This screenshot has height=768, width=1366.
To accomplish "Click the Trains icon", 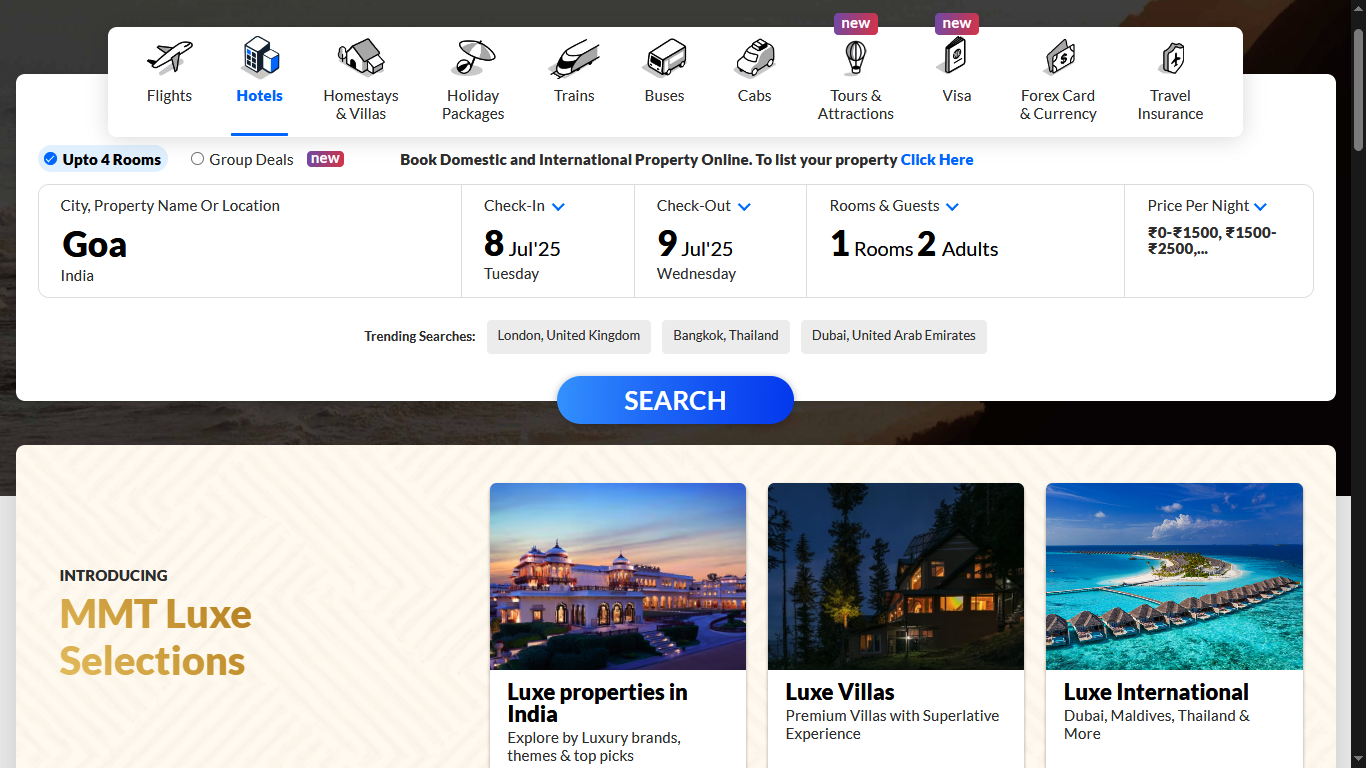I will coord(574,58).
